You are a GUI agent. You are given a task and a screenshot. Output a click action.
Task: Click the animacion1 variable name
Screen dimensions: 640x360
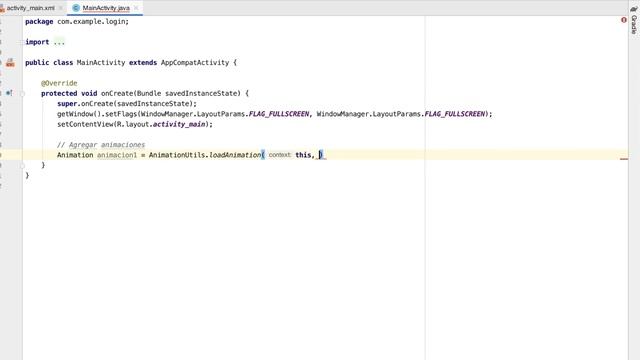tap(117, 155)
